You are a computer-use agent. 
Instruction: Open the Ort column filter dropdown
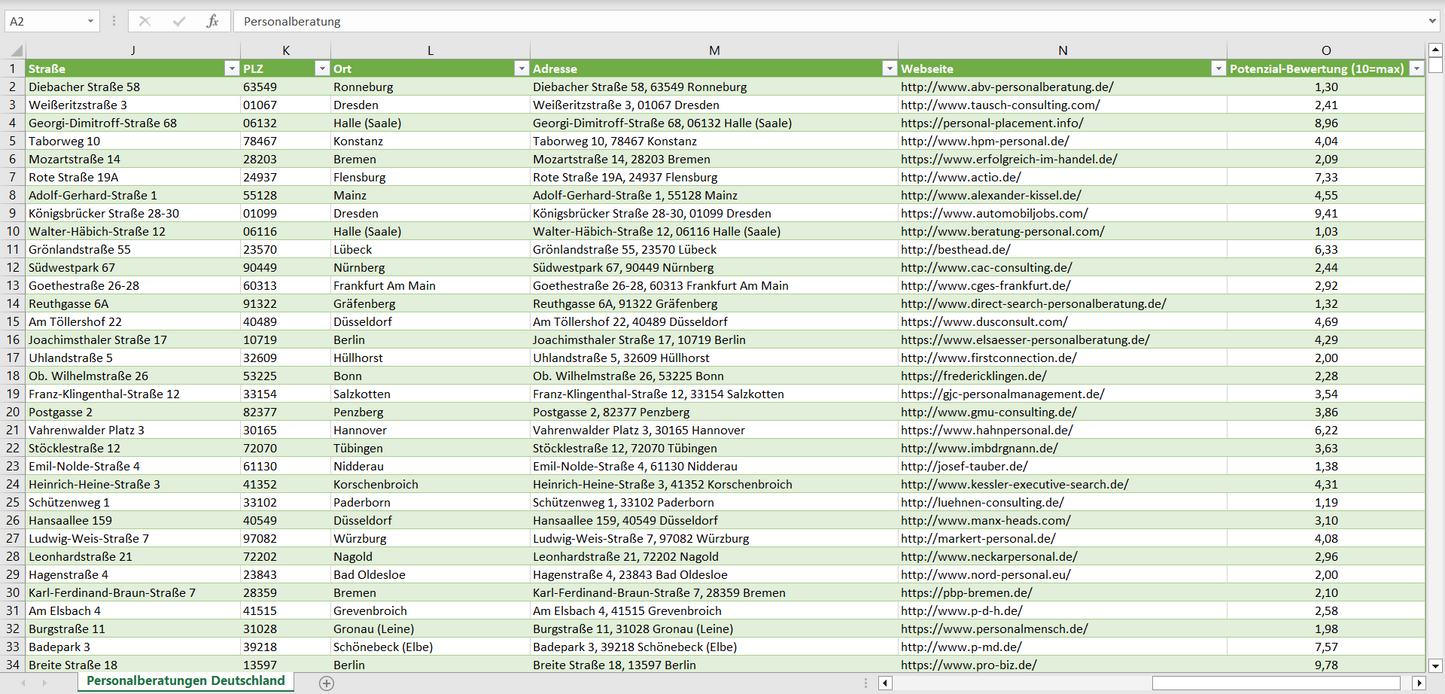click(521, 69)
